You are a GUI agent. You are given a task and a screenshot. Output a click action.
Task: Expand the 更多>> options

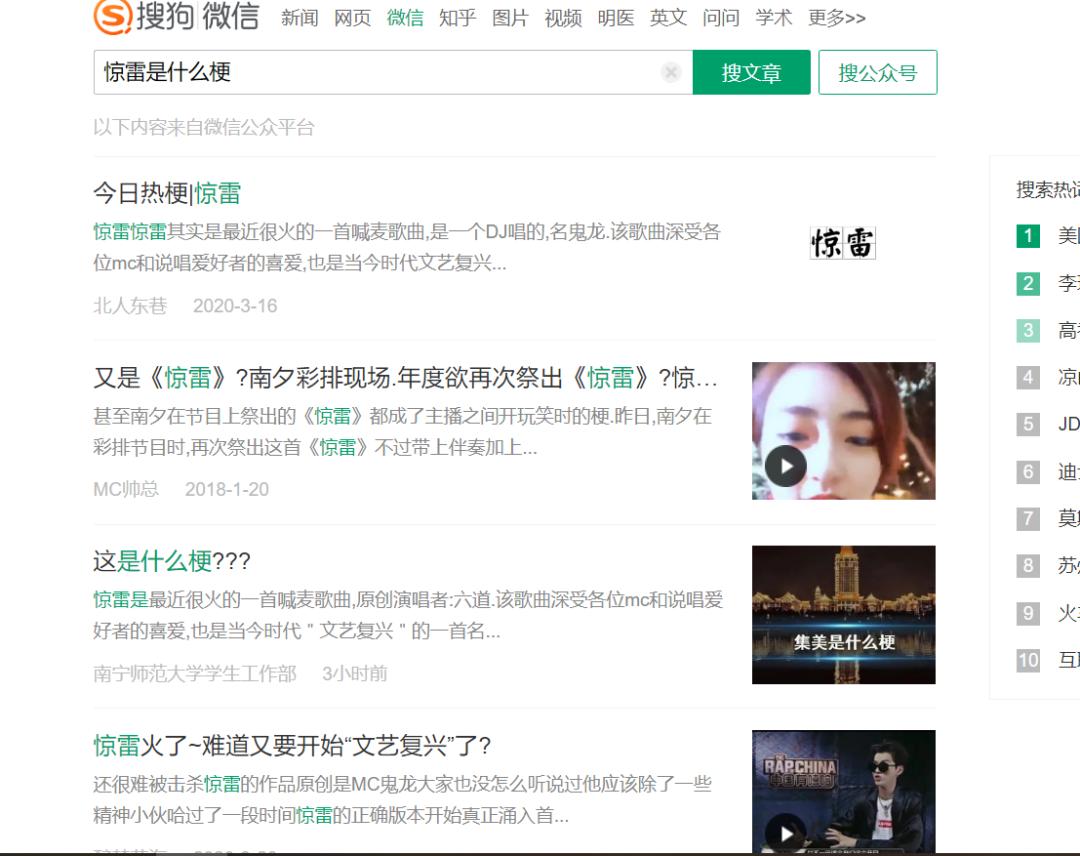click(x=838, y=17)
